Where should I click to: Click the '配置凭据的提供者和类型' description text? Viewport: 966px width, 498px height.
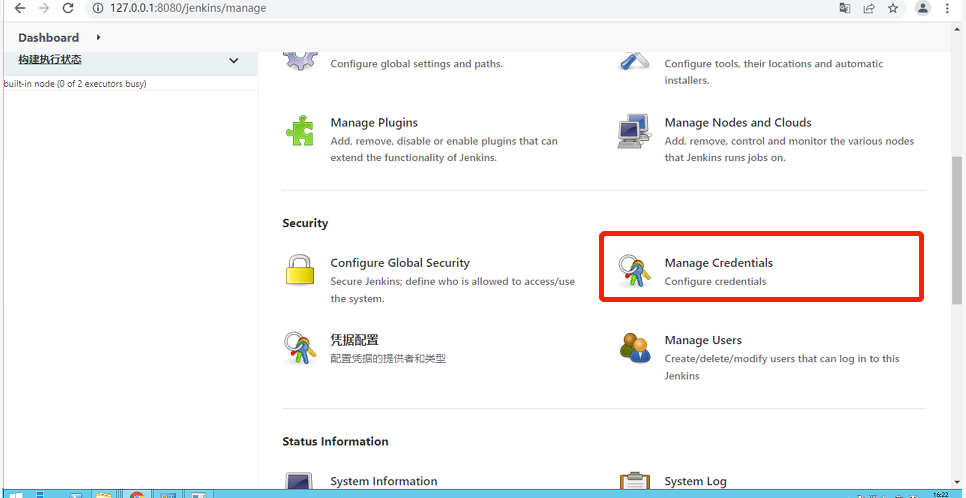coord(388,359)
